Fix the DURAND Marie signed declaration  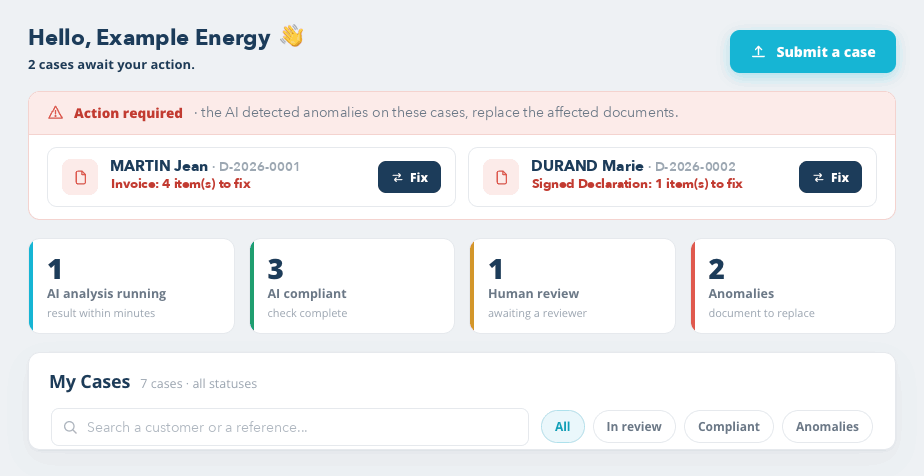[830, 177]
